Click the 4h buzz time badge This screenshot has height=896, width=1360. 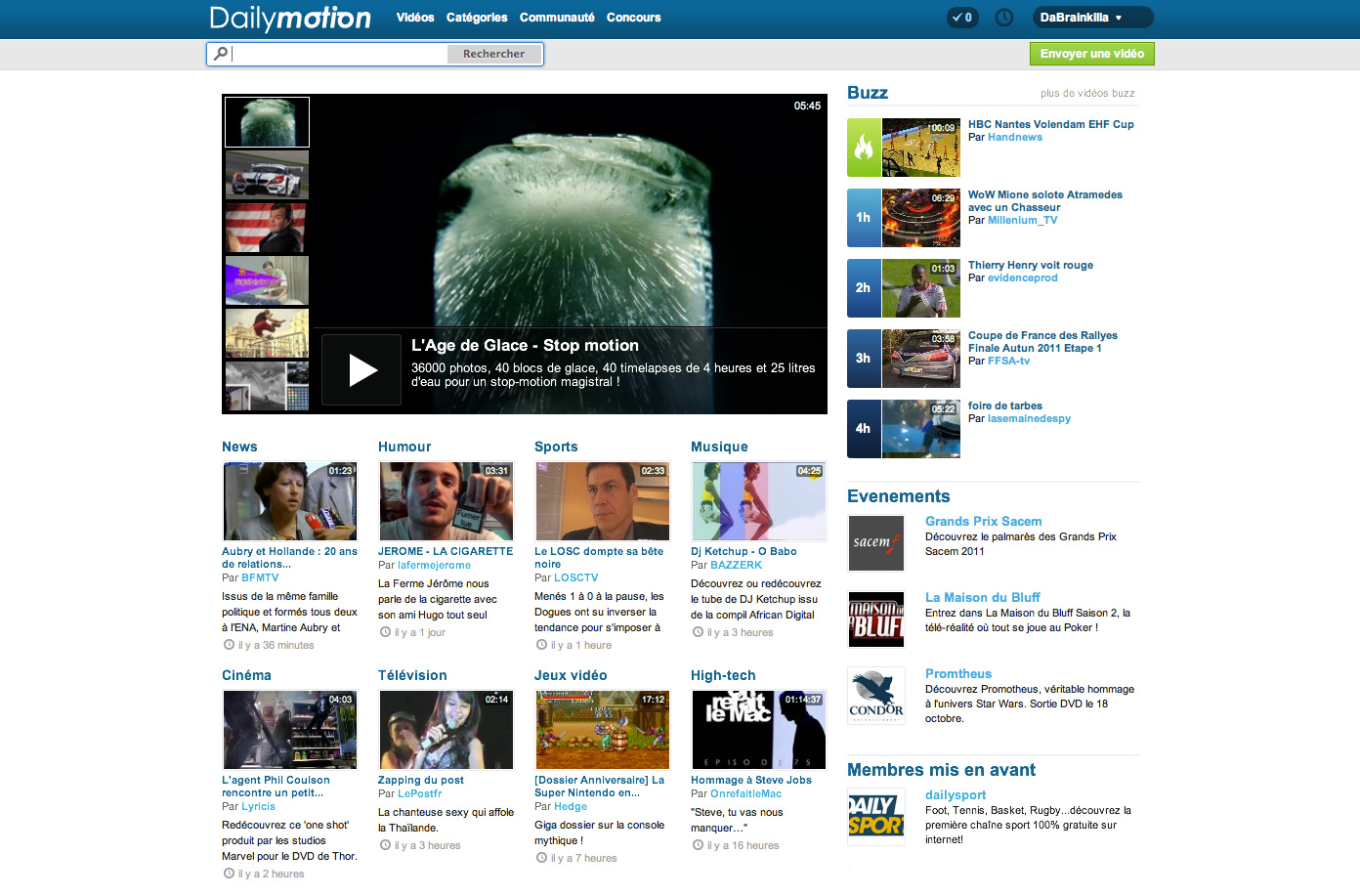pos(864,429)
